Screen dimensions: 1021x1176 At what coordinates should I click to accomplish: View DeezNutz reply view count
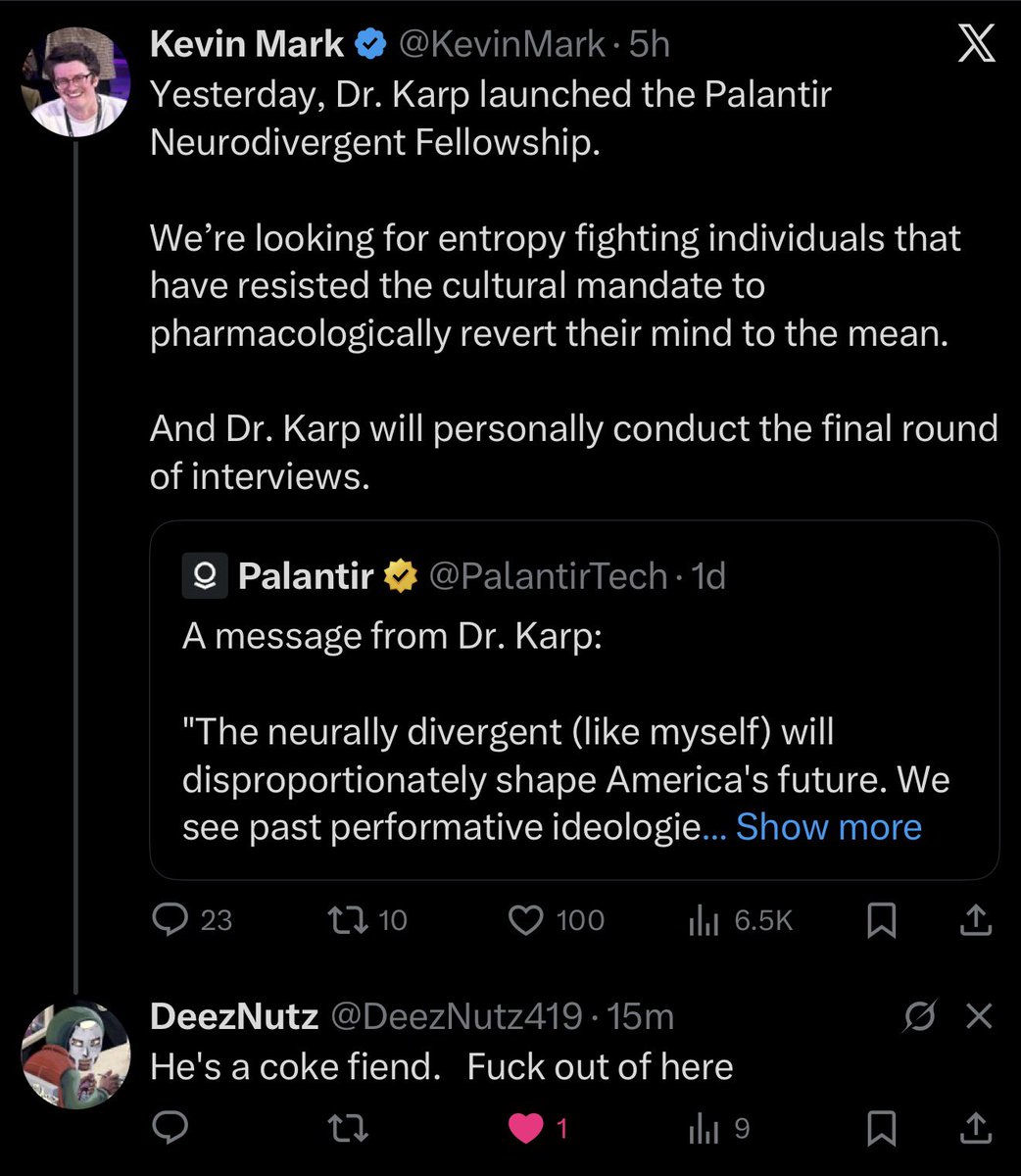(704, 1129)
